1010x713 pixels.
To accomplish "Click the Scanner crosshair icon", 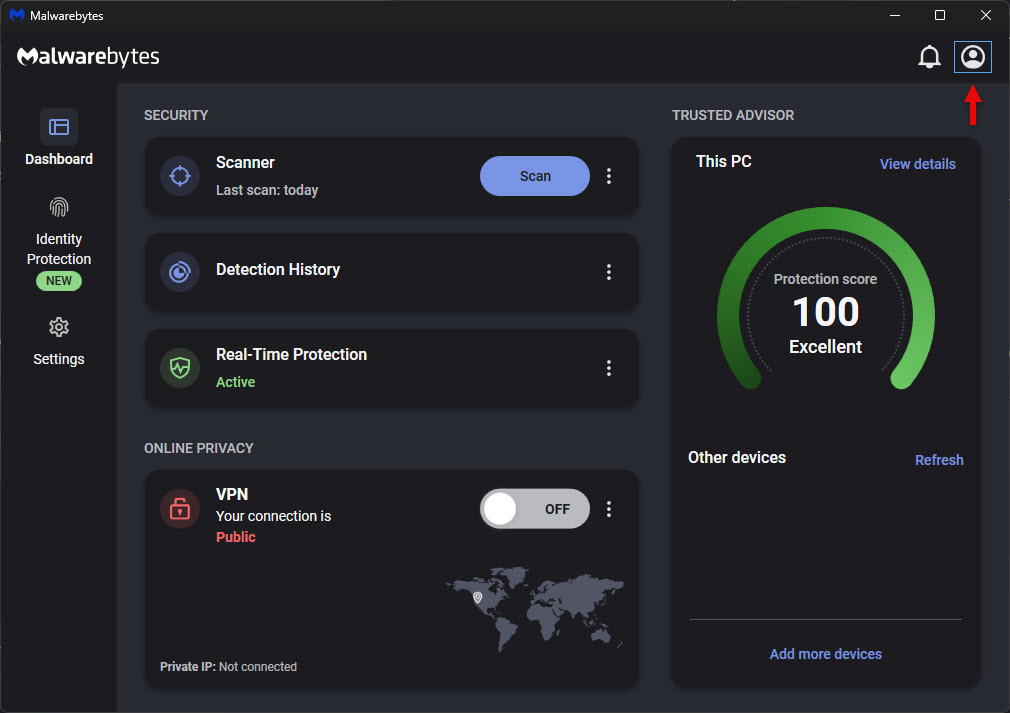I will [x=180, y=176].
